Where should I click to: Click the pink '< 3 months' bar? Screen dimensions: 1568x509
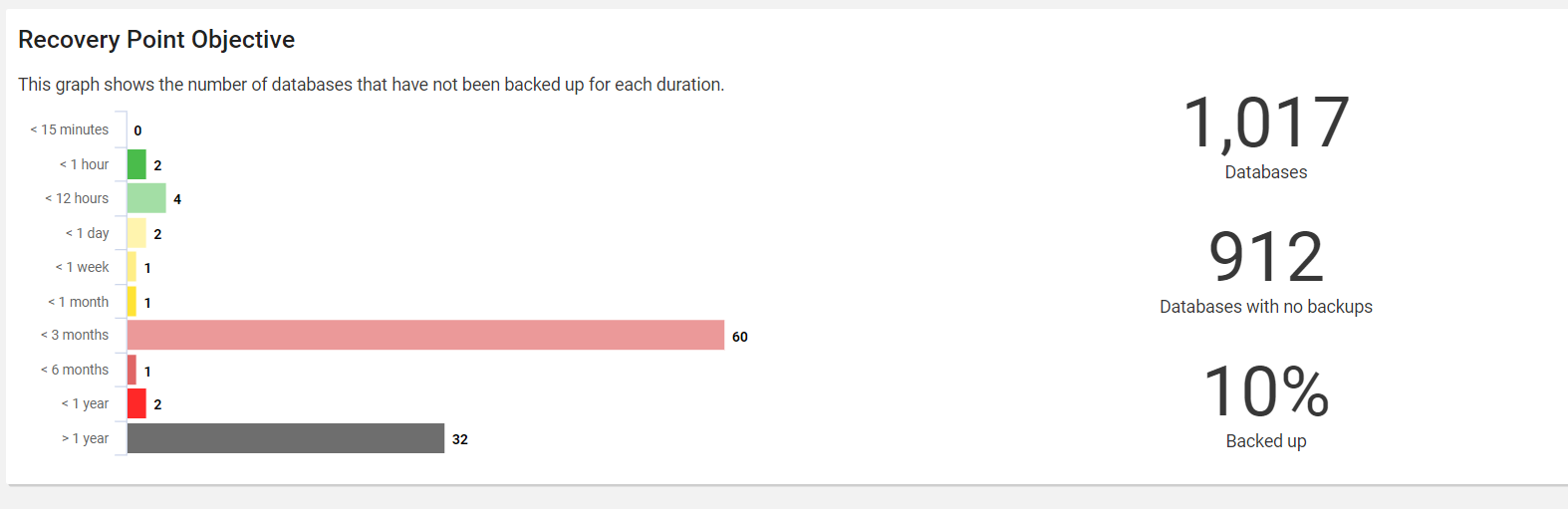click(x=425, y=335)
